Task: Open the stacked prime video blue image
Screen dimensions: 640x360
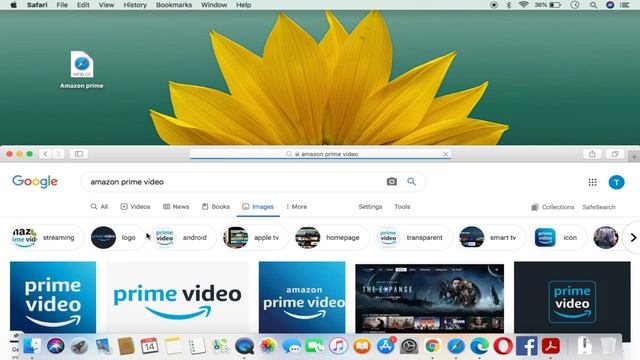Action: pos(53,297)
